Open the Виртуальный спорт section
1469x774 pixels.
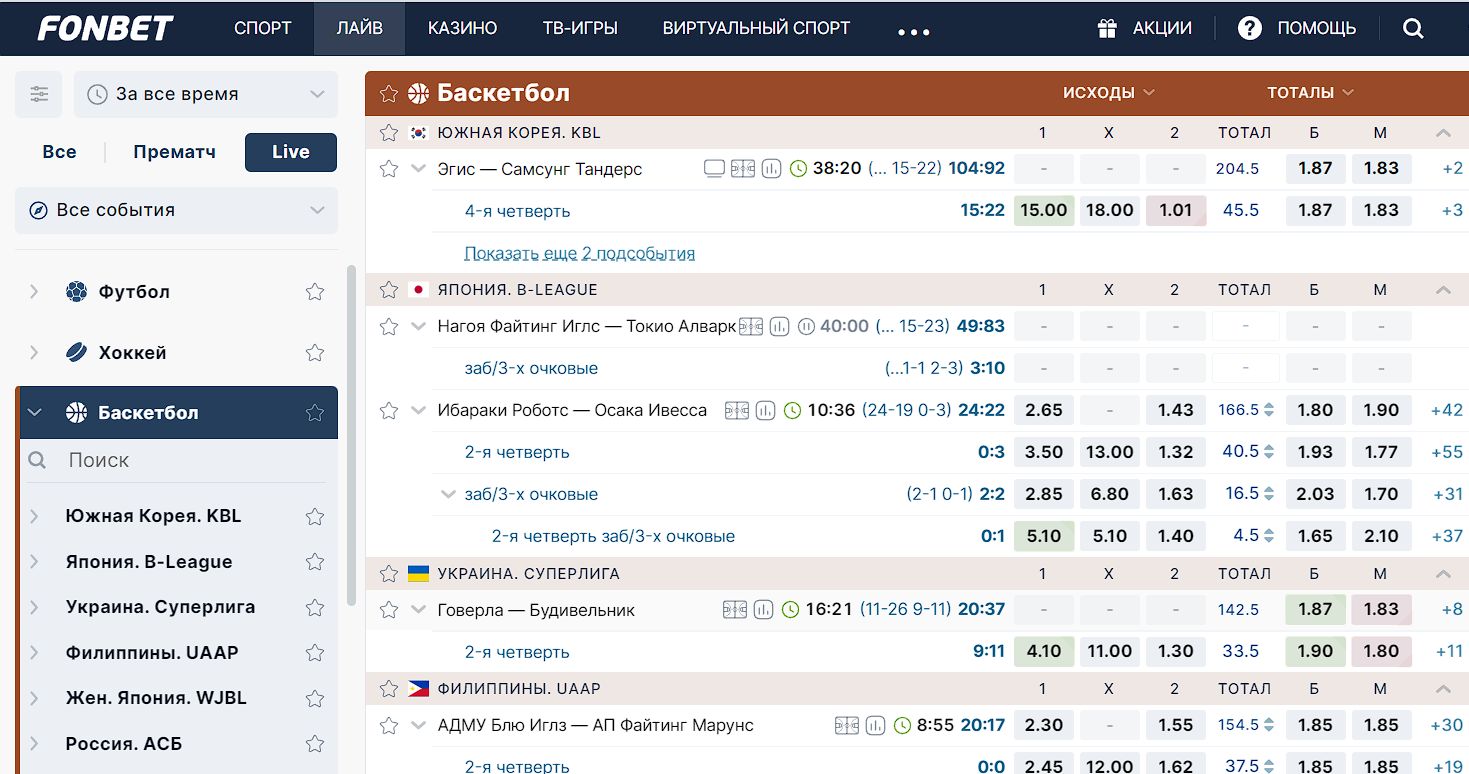tap(756, 28)
